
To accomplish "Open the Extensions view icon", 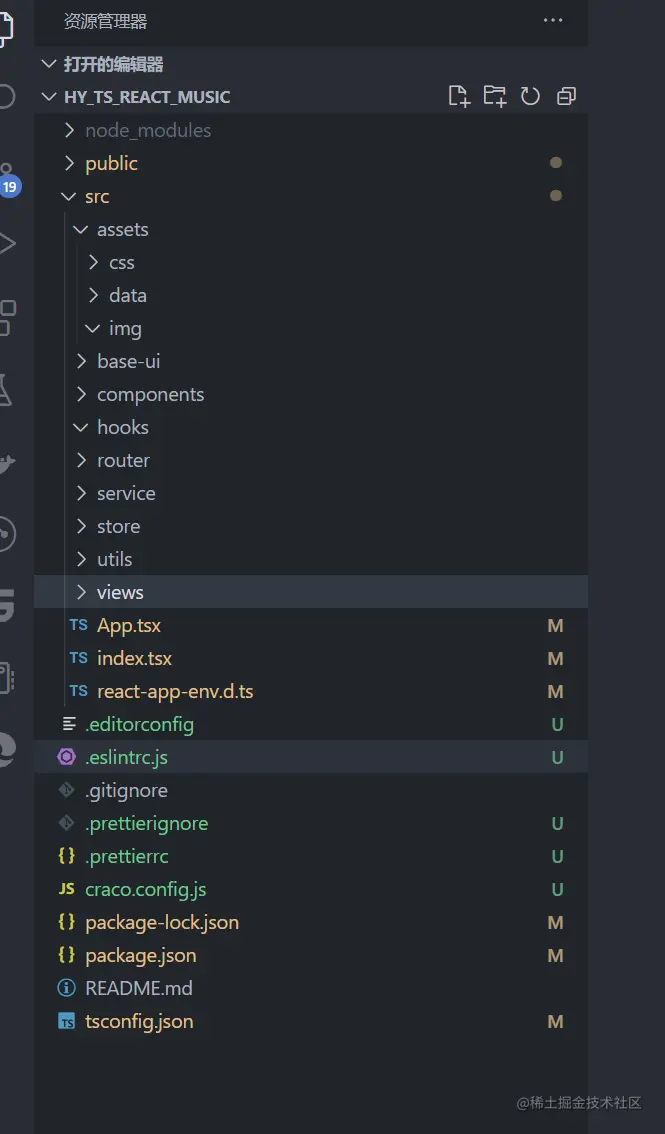I will [7, 318].
